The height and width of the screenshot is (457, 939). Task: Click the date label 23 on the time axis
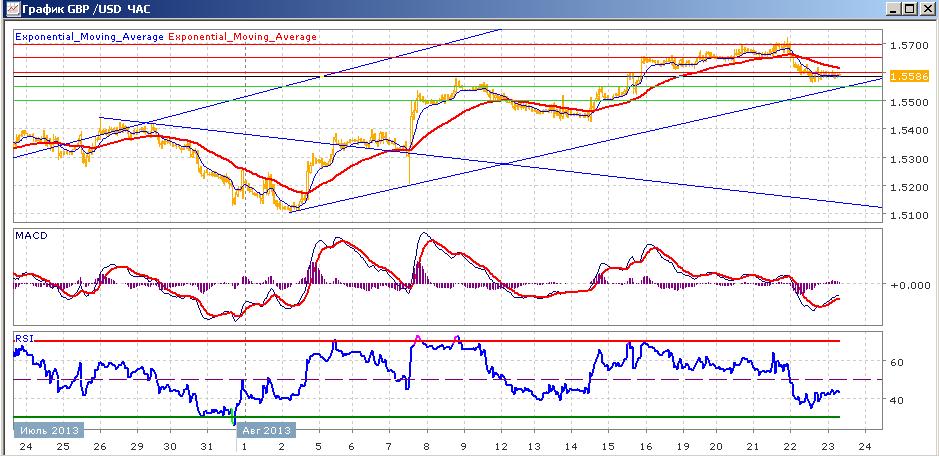coord(828,447)
